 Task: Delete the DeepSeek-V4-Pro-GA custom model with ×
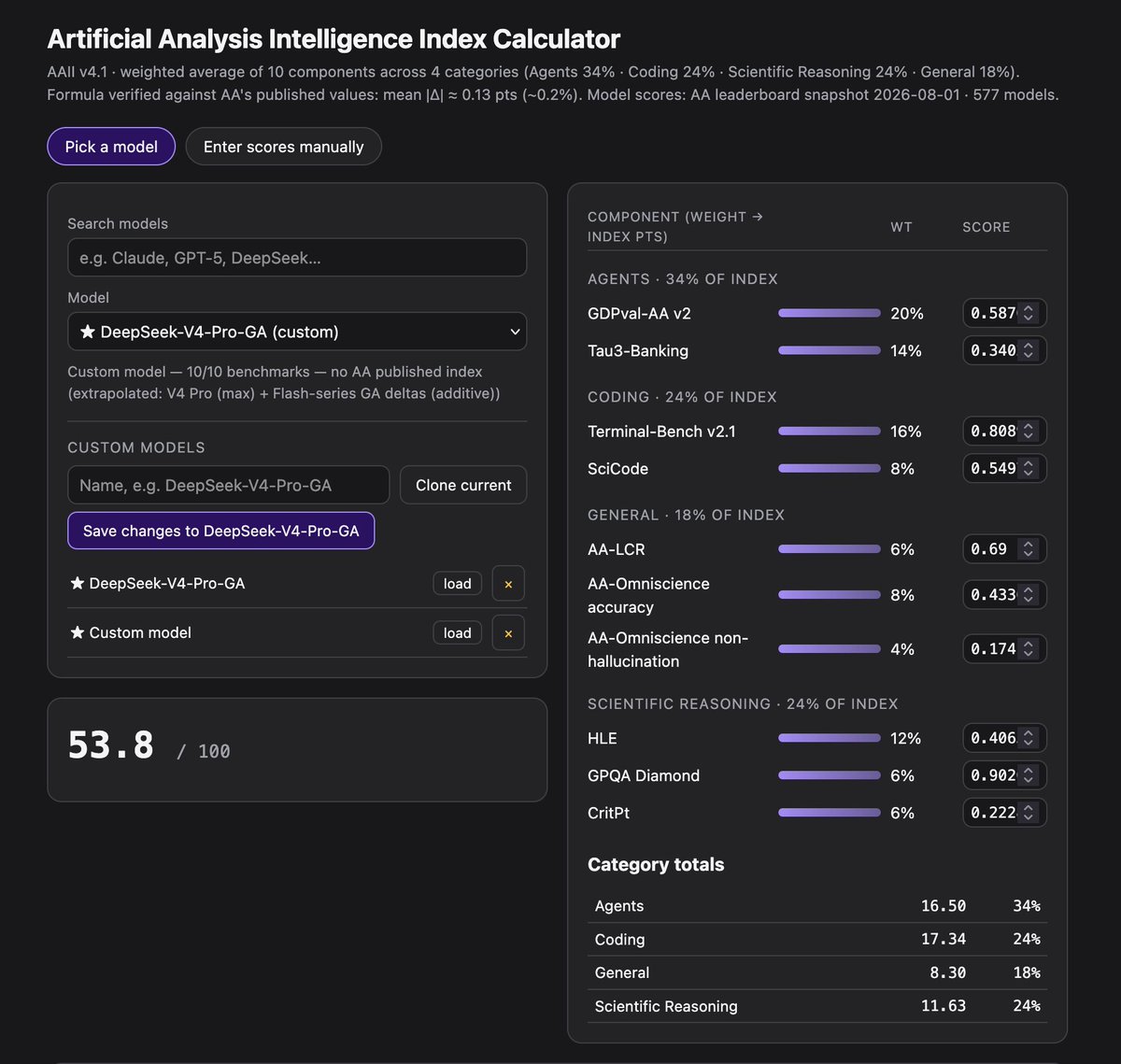(508, 584)
